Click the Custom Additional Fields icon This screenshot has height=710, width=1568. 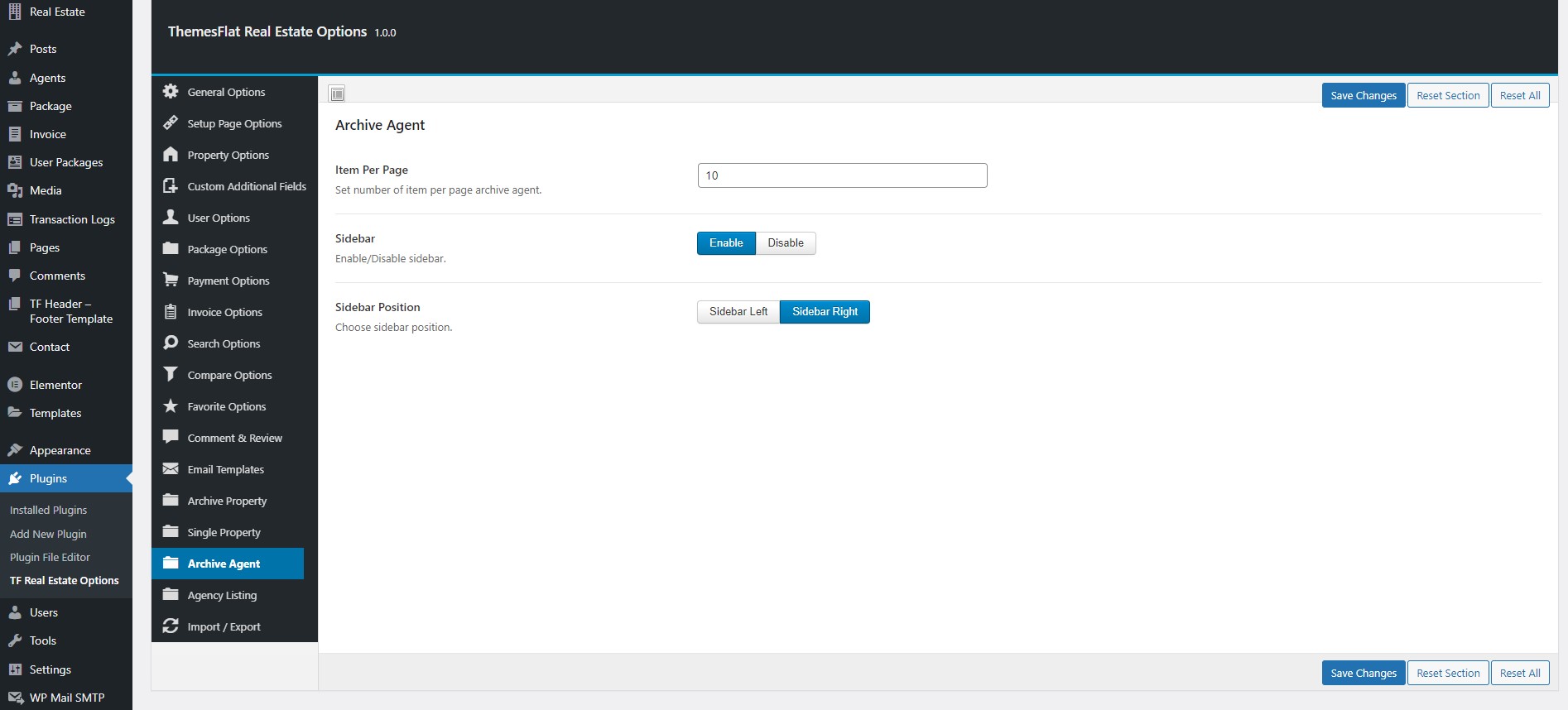point(171,186)
